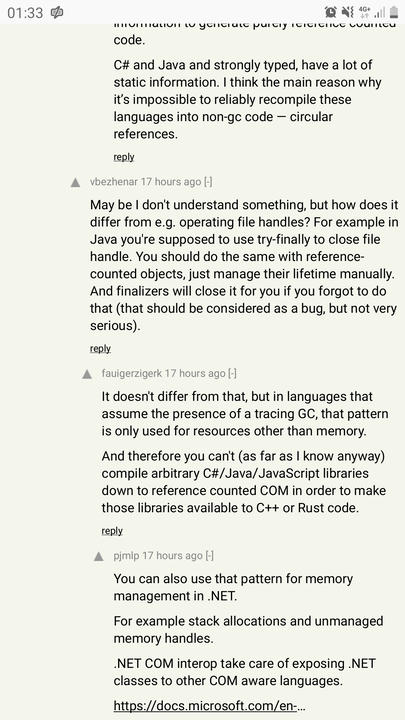Upvote vbezhenar's comment with the arrow

coord(75,183)
